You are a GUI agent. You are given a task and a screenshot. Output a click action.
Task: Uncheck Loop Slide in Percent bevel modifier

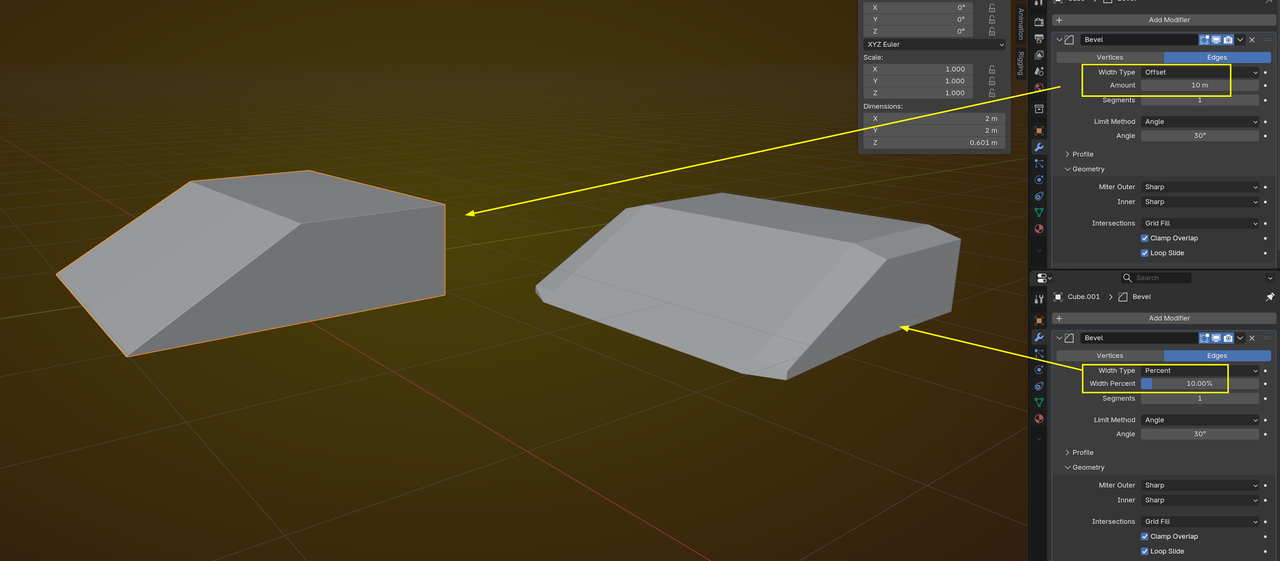tap(1144, 551)
